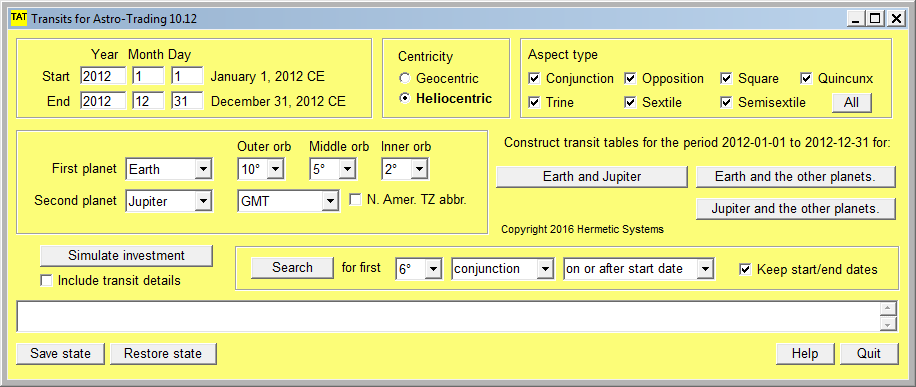916x387 pixels.
Task: Toggle the Quincunx aspect checkbox
Action: tap(806, 78)
